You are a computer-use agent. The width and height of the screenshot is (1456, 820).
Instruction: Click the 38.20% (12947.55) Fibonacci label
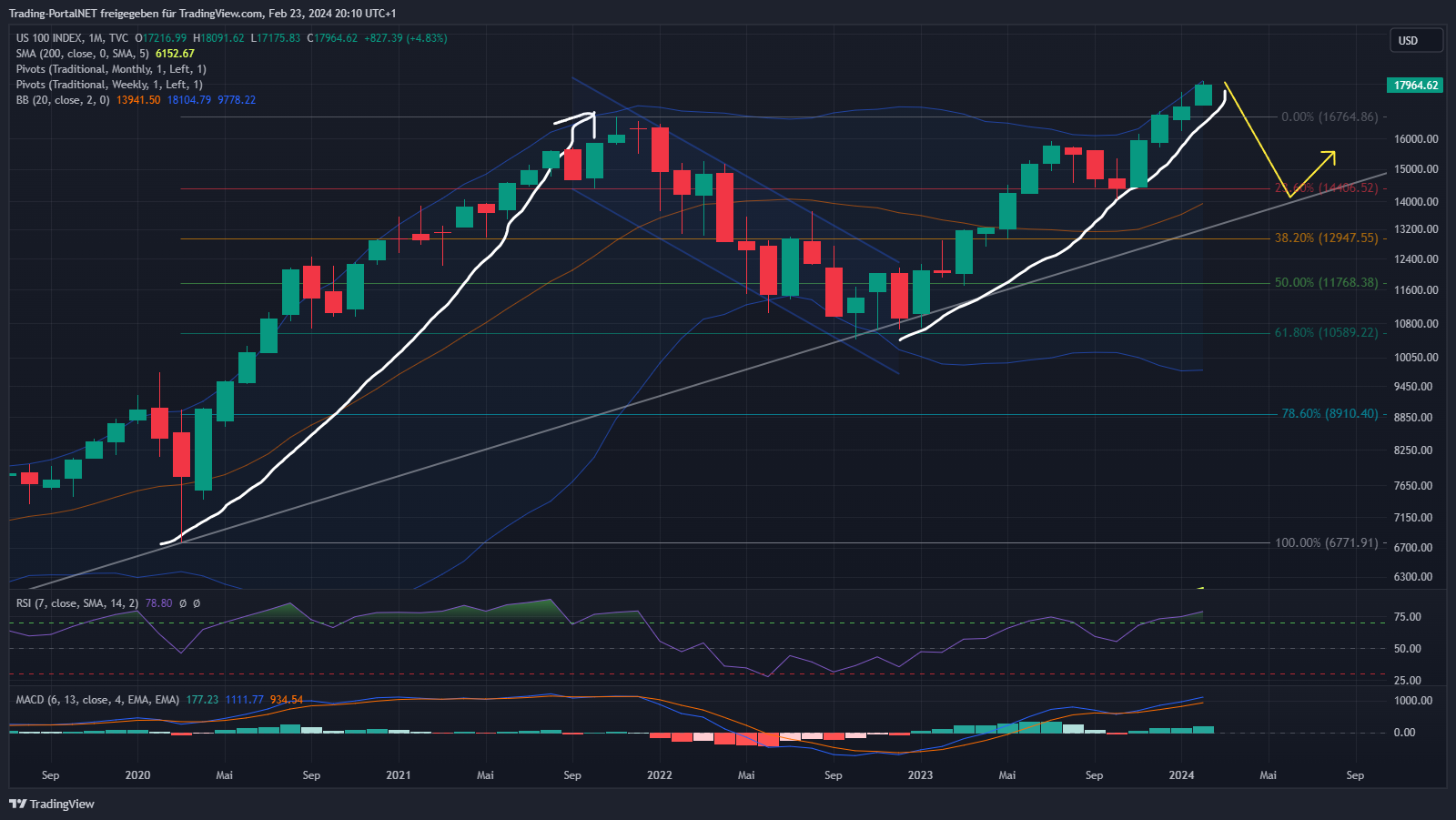point(1326,238)
